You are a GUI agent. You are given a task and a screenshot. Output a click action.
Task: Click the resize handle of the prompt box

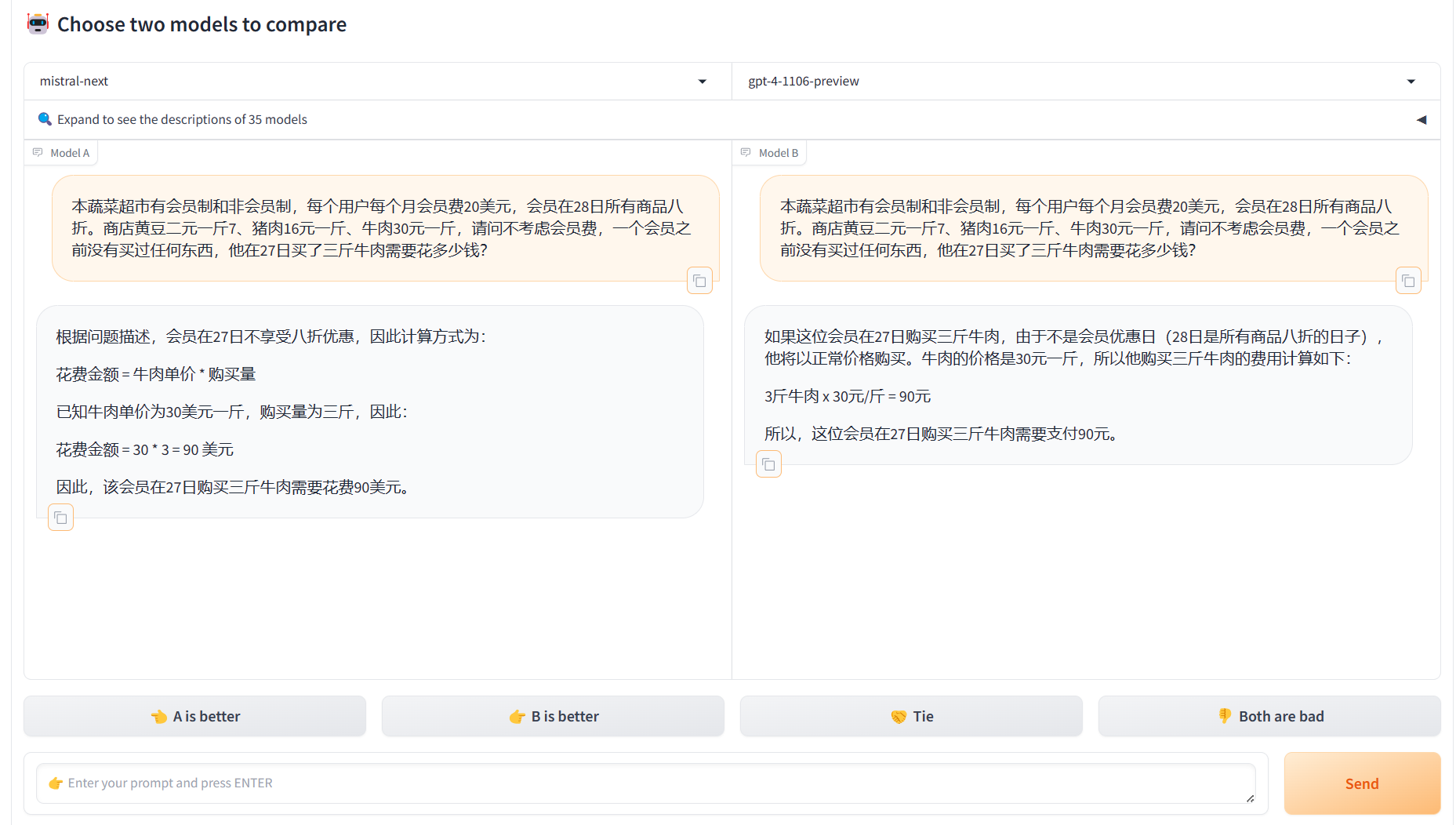(1250, 798)
